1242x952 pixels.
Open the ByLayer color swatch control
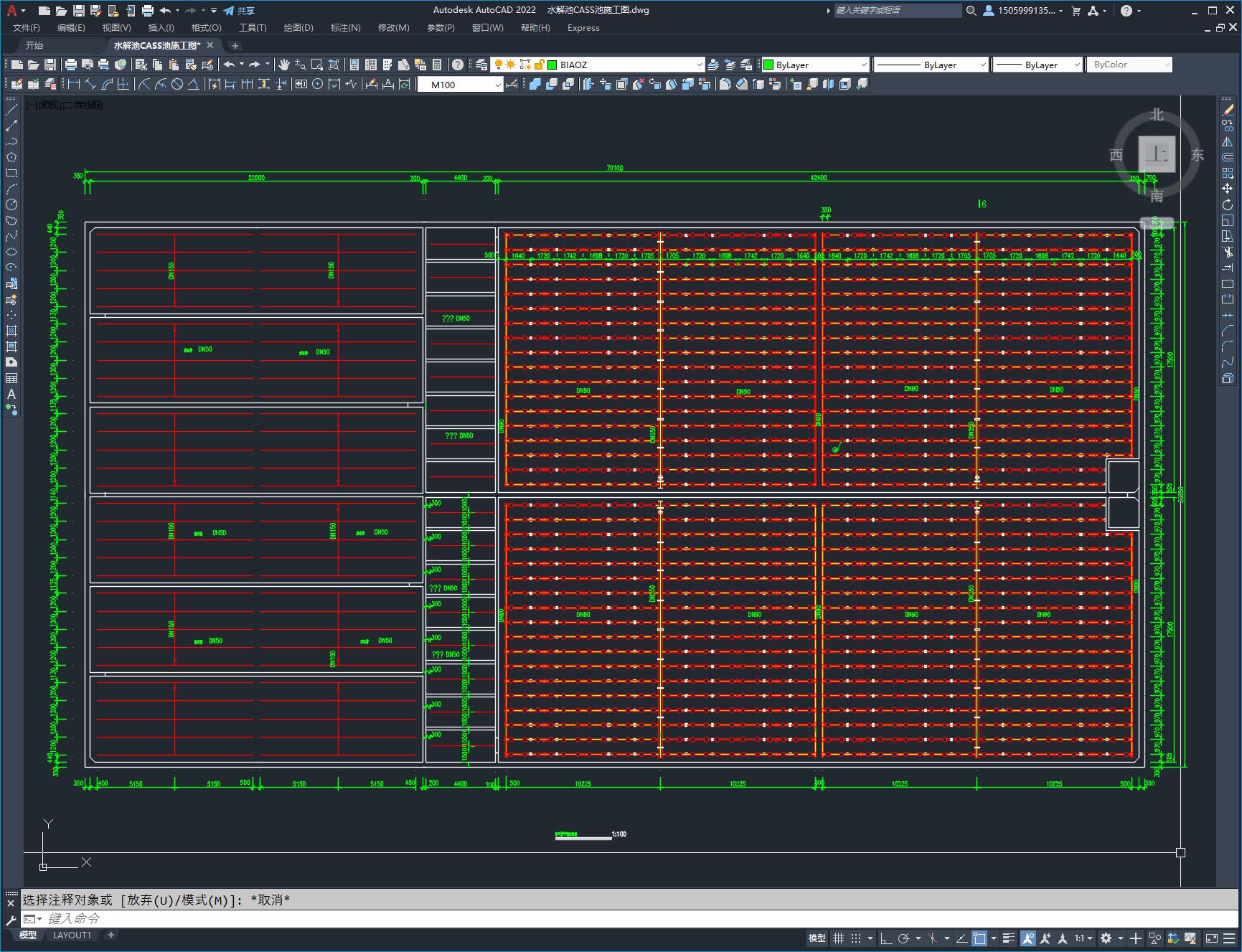(815, 65)
